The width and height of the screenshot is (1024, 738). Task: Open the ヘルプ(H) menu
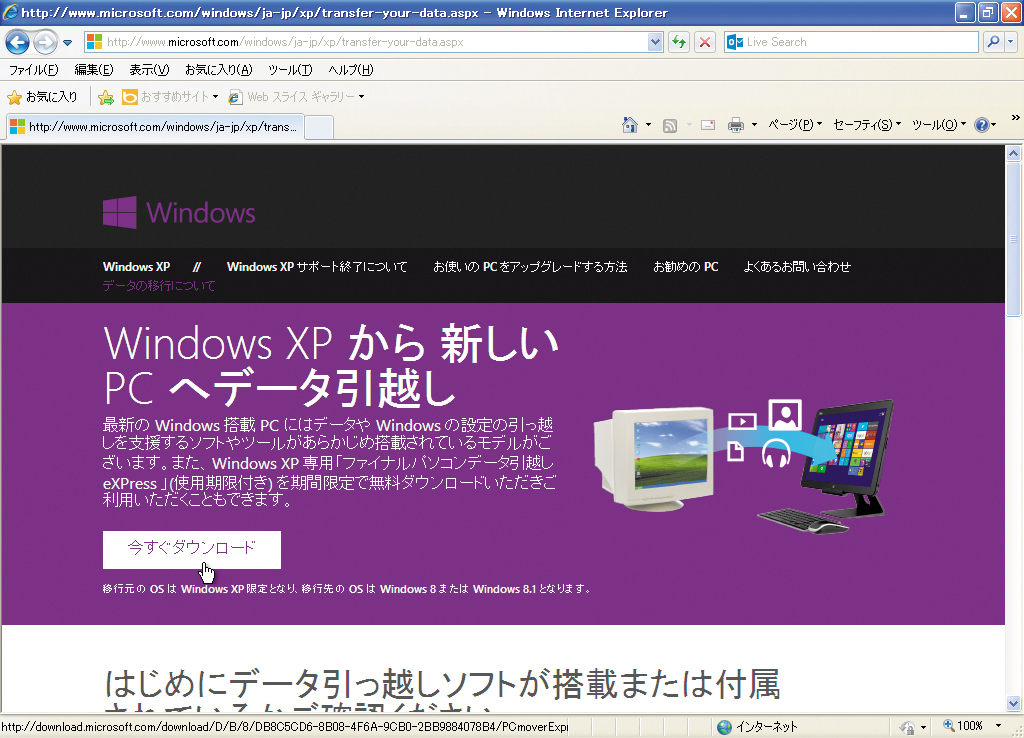click(x=351, y=70)
